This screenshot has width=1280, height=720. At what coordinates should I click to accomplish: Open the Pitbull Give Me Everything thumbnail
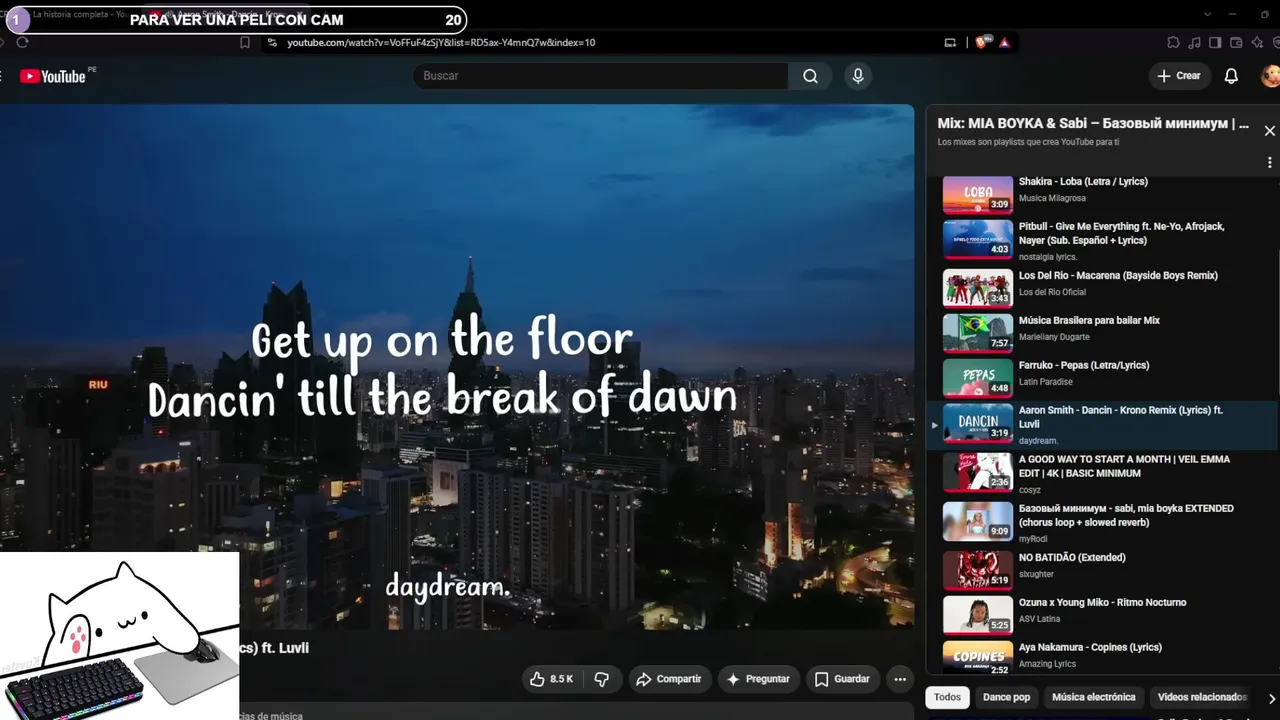click(x=978, y=240)
